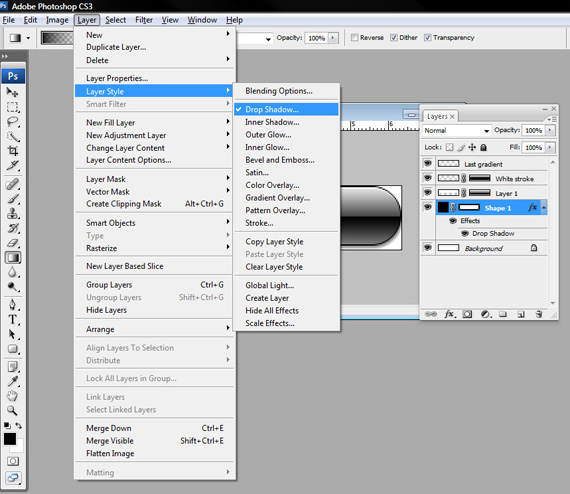Select the Blur tool
Screen dimensions: 570x494
(x=13, y=272)
